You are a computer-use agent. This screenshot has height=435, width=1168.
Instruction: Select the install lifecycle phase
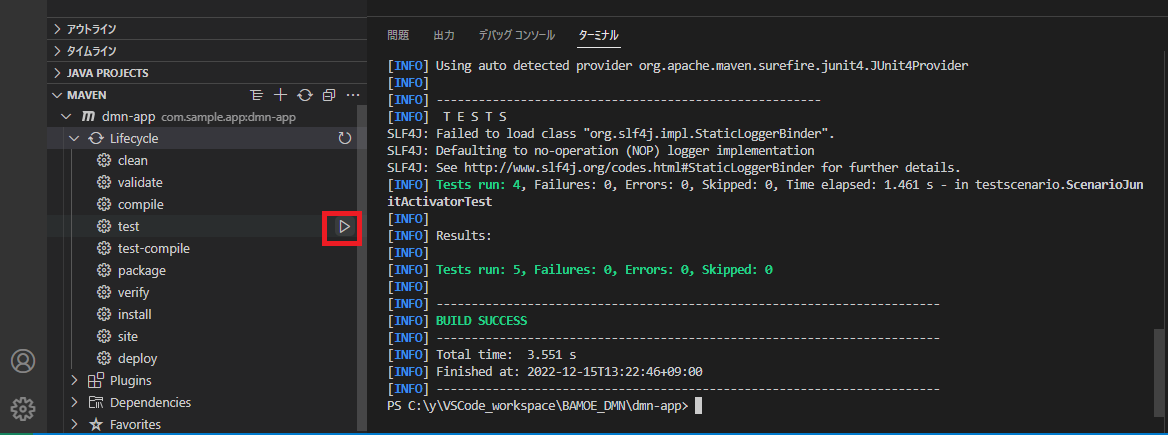coord(134,314)
